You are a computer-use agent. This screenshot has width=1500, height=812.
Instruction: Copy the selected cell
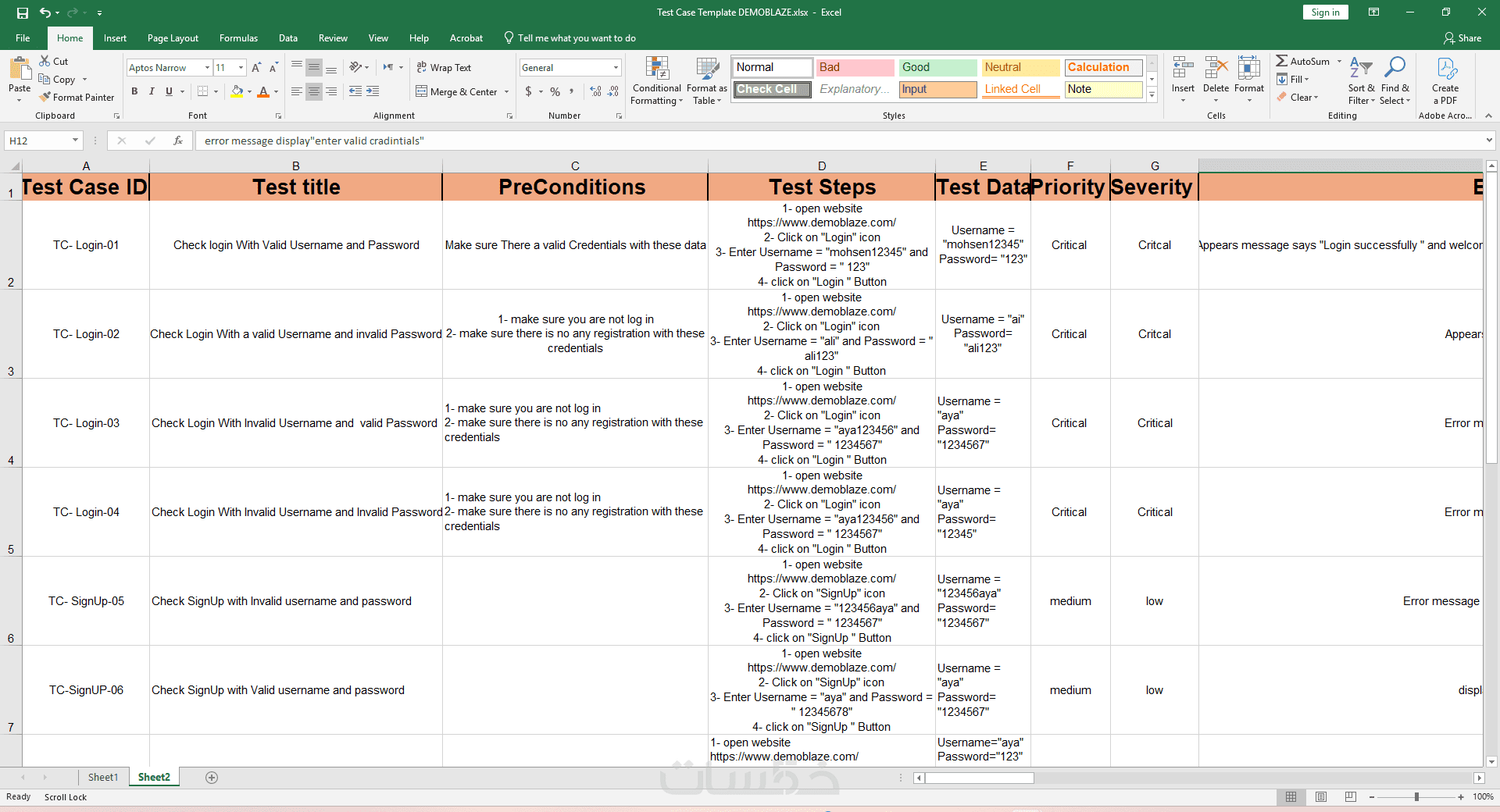[57, 80]
